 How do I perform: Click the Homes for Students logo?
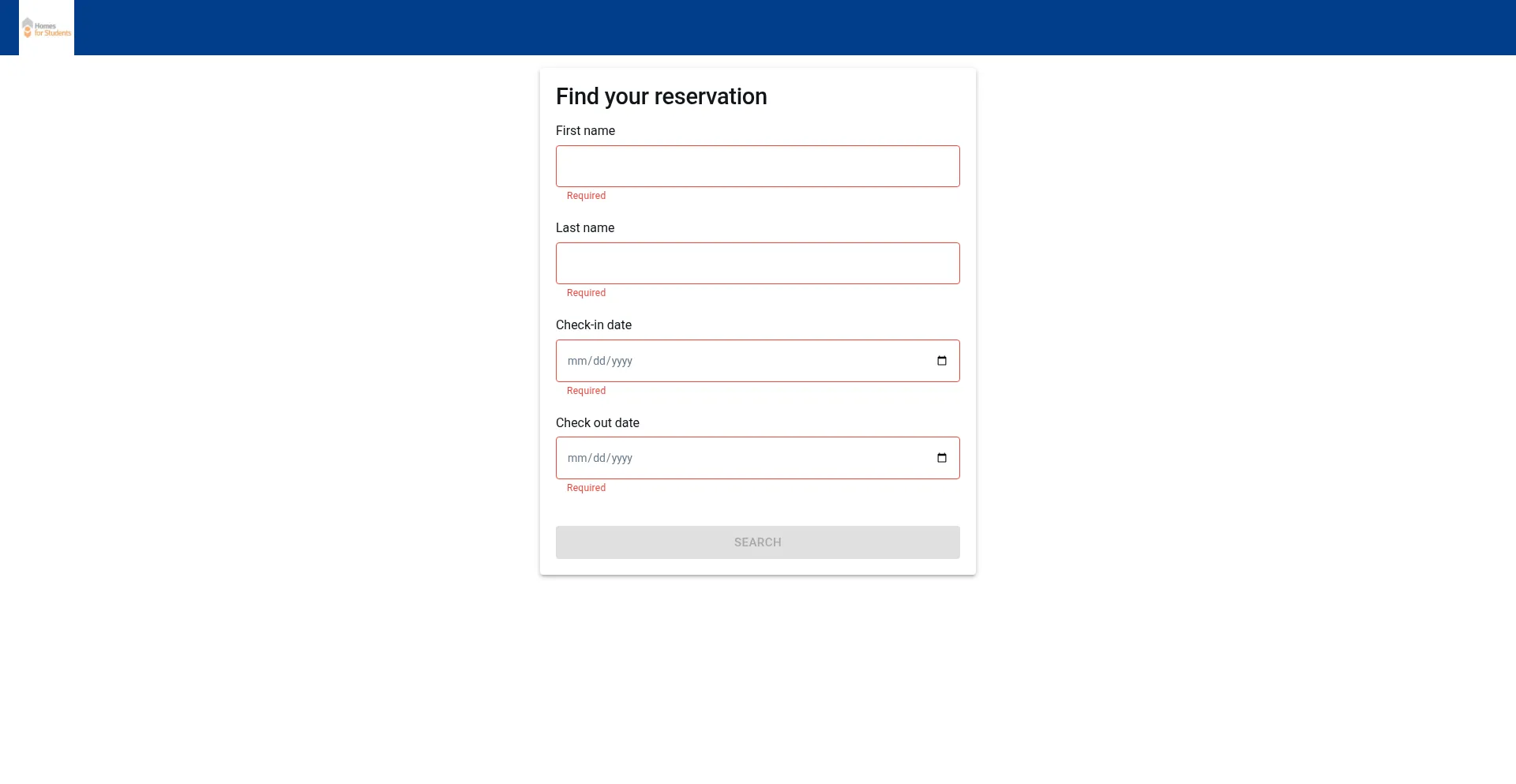point(47,28)
